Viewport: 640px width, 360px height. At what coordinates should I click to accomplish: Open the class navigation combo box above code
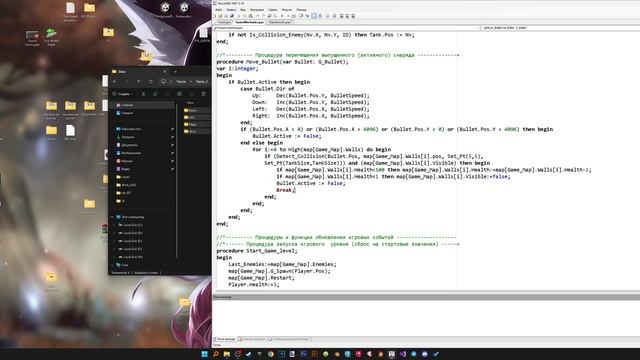[347, 28]
